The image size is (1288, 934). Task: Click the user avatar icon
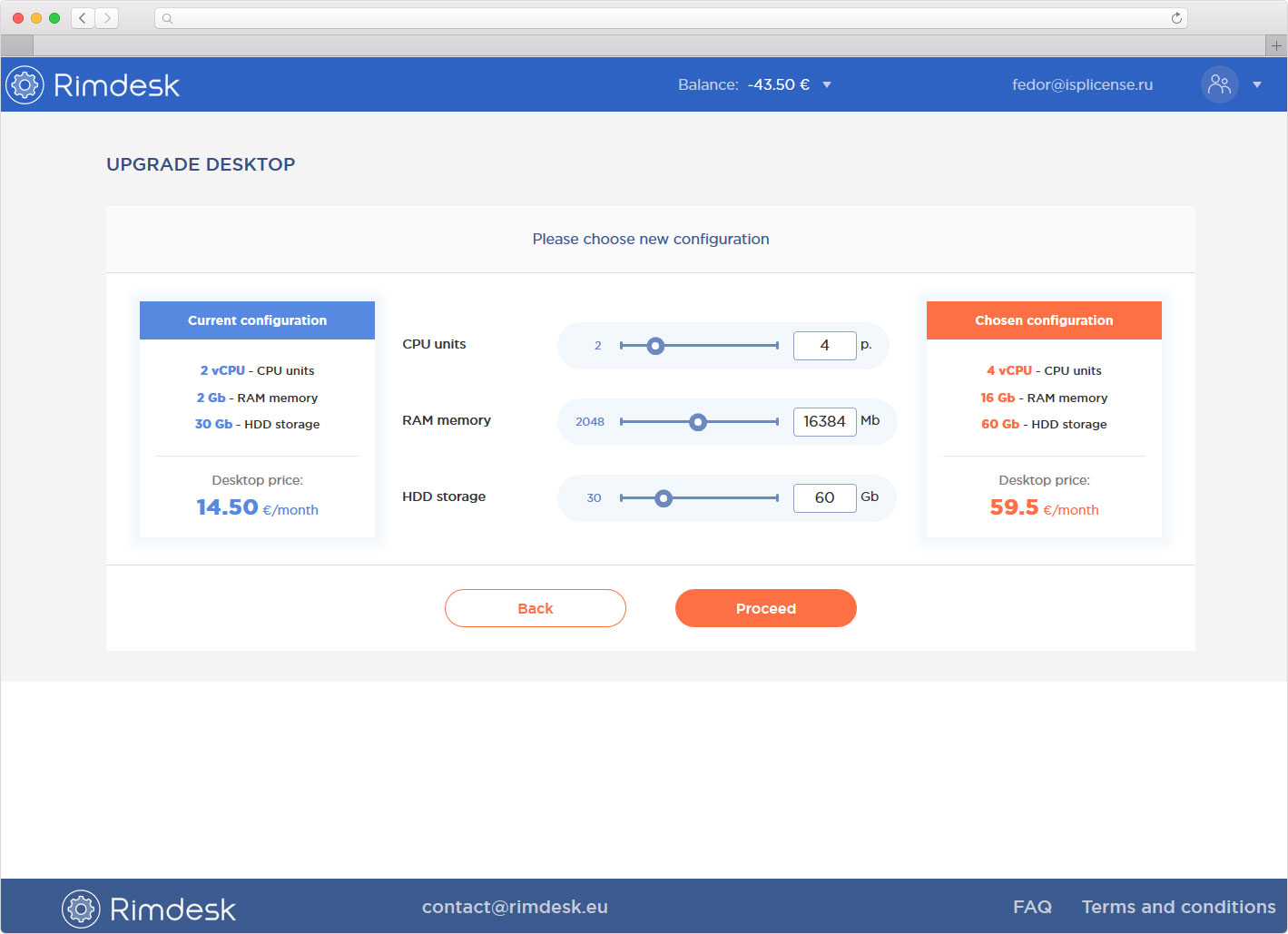(1219, 84)
